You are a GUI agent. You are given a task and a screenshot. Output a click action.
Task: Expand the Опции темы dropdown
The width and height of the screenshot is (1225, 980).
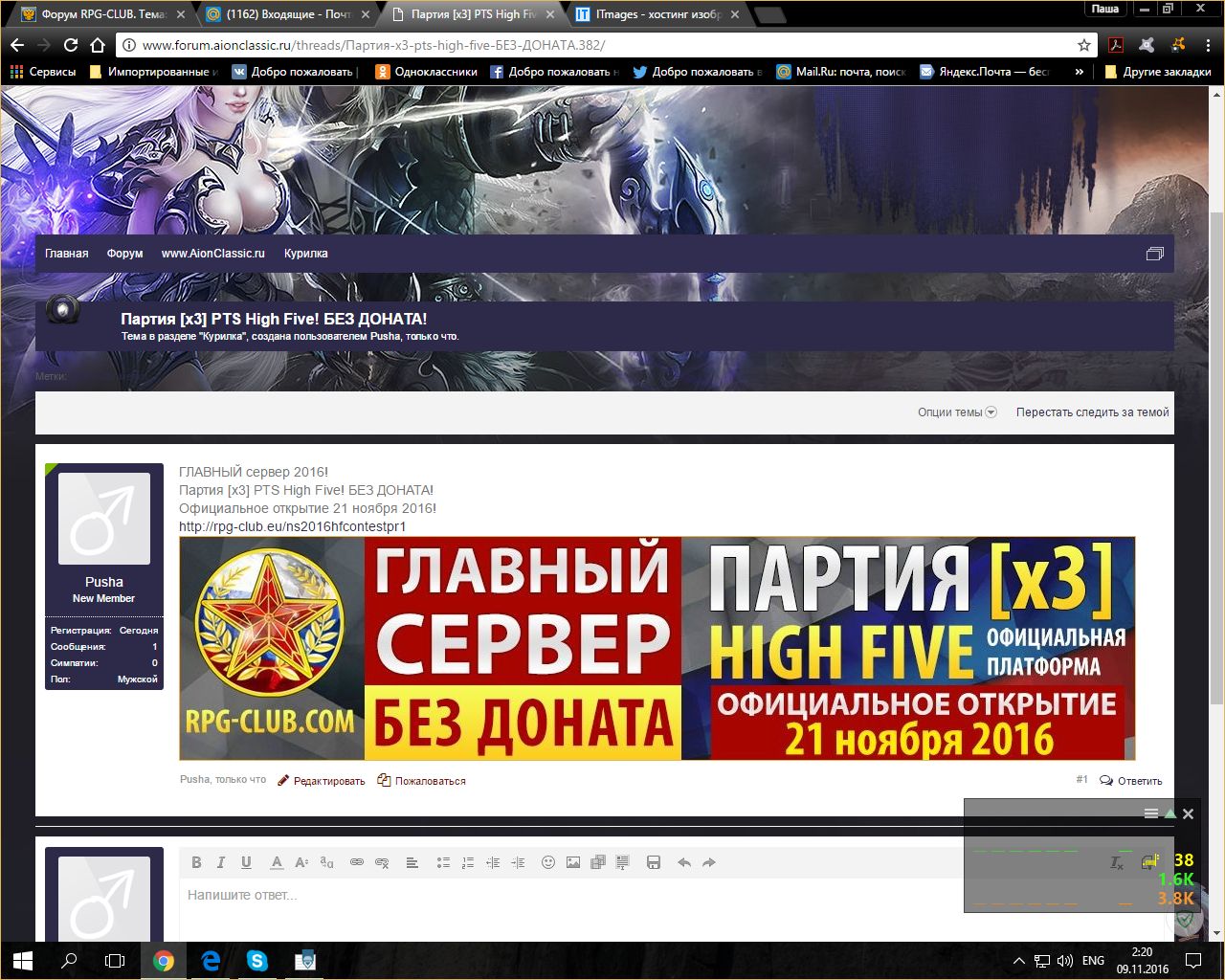[x=957, y=412]
